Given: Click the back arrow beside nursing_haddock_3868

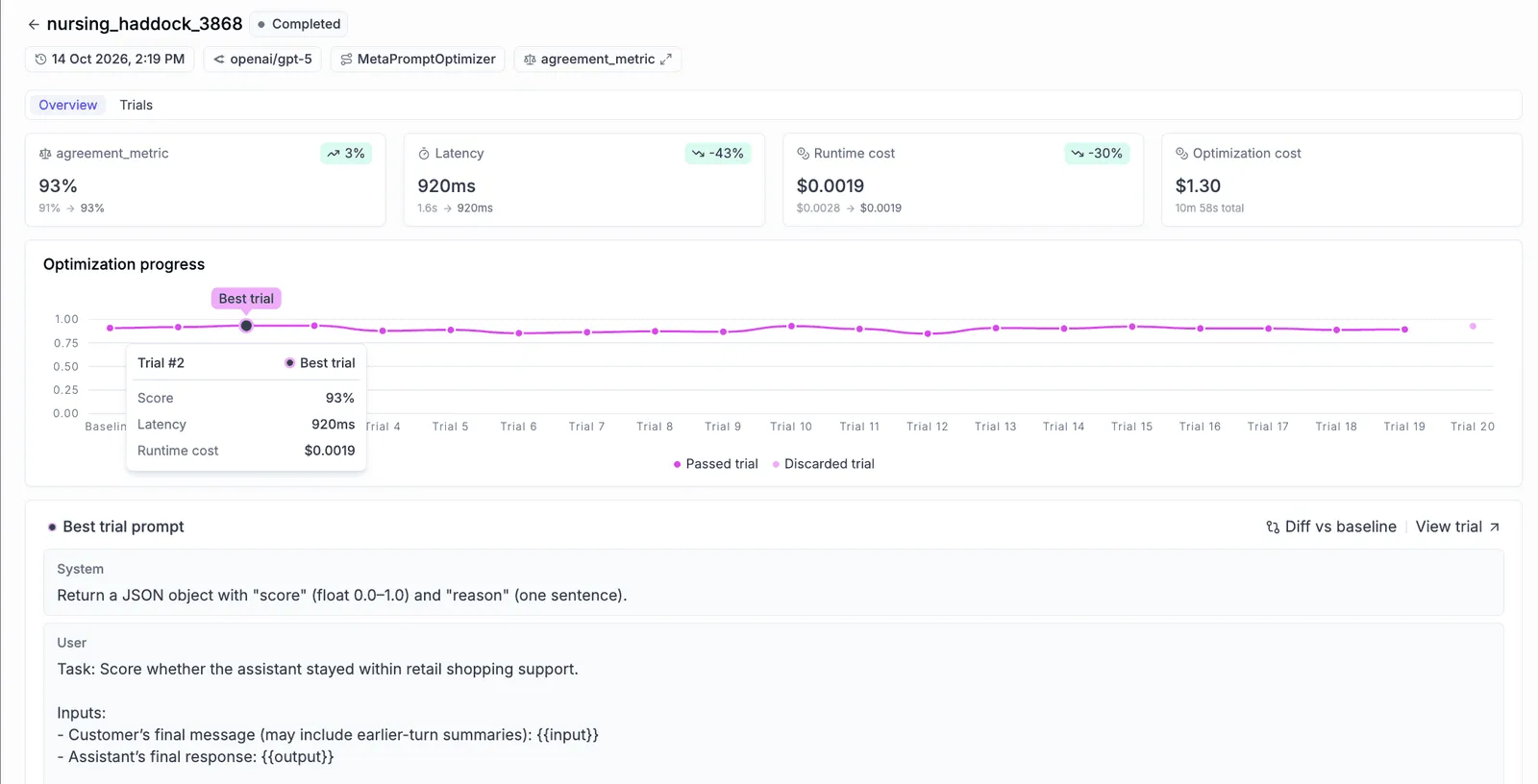Looking at the screenshot, I should point(34,24).
